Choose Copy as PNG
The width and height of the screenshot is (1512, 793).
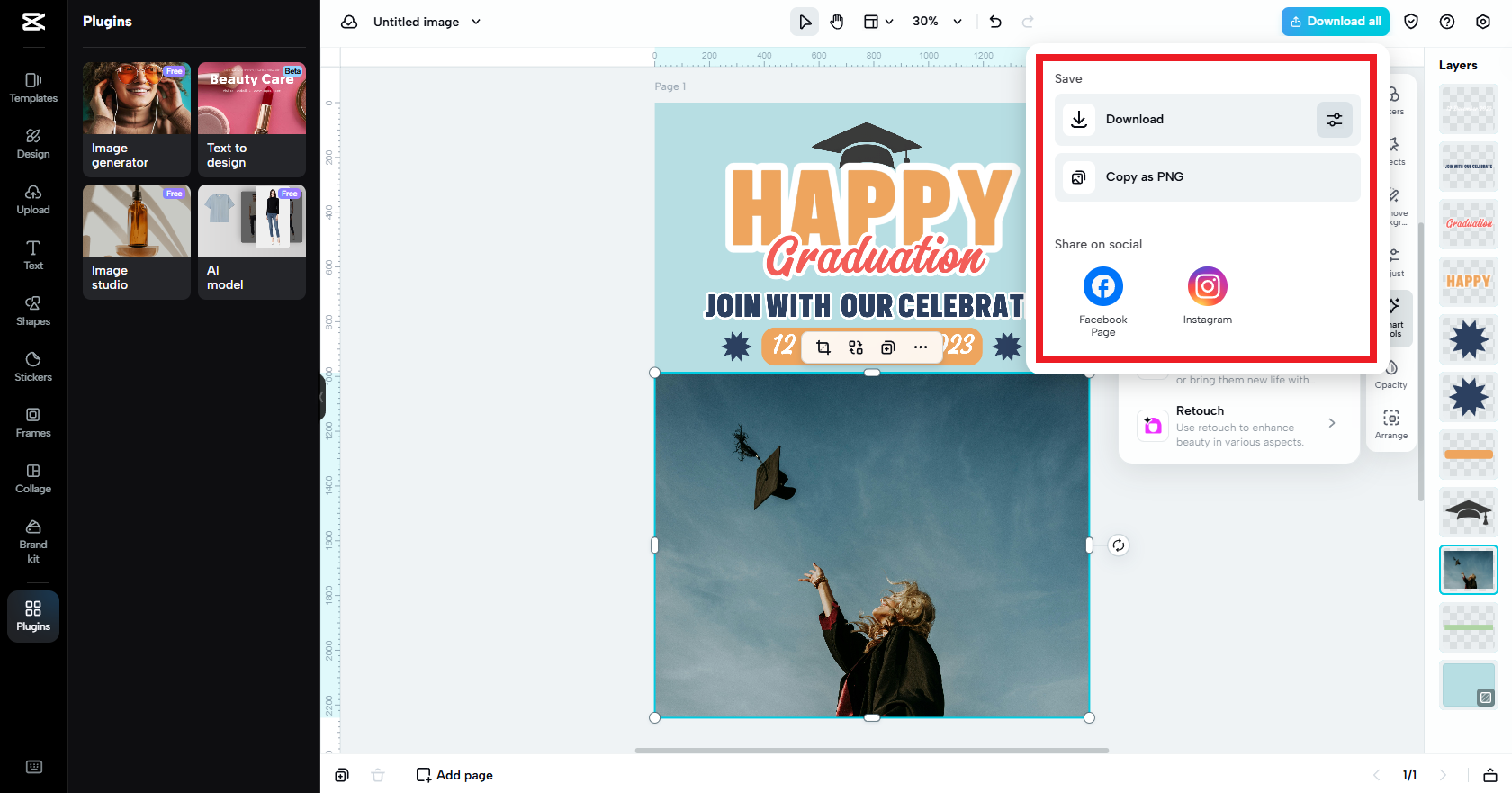[1207, 177]
